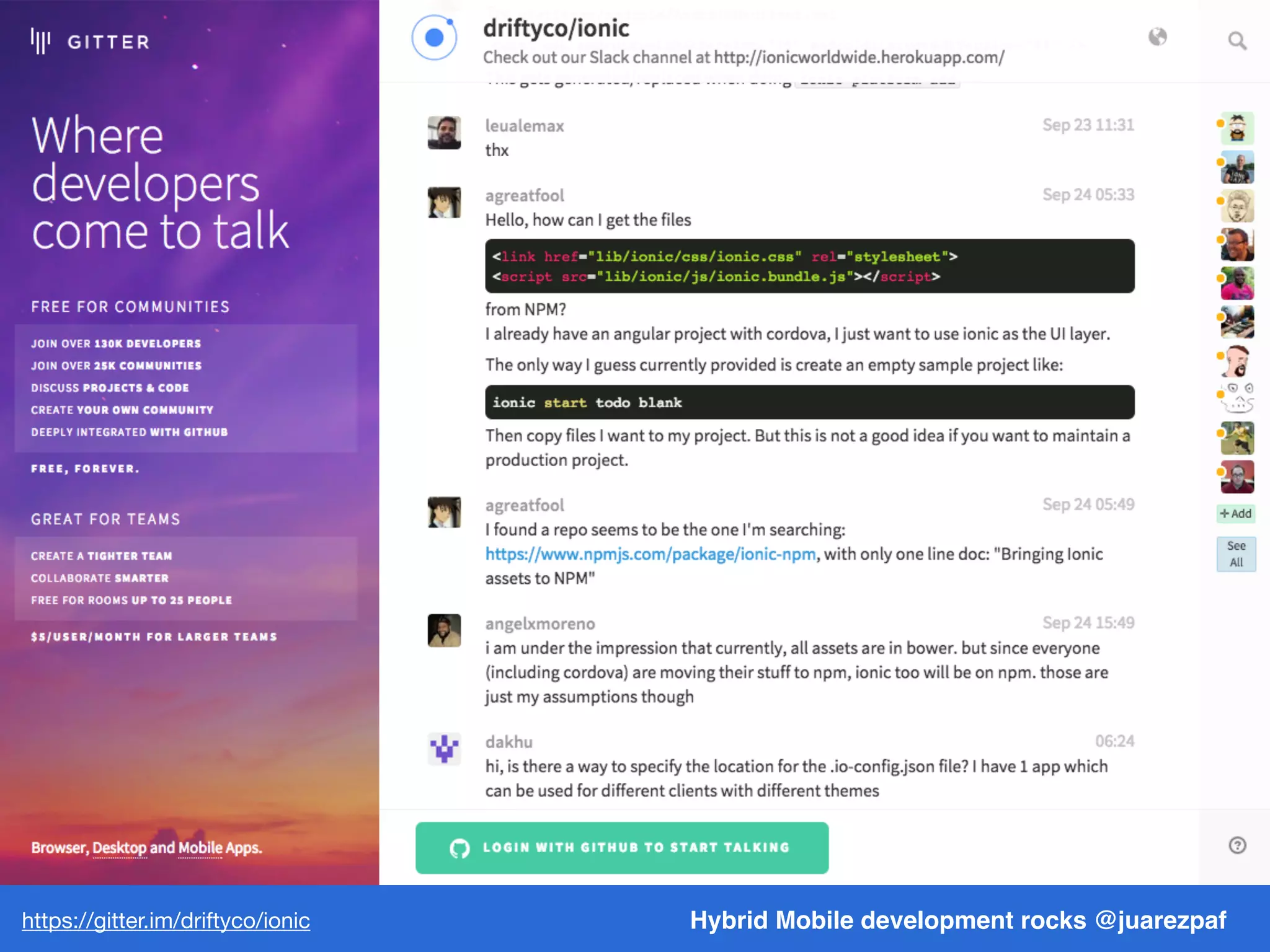The width and height of the screenshot is (1270, 952).
Task: Click username leualemax
Action: click(525, 126)
